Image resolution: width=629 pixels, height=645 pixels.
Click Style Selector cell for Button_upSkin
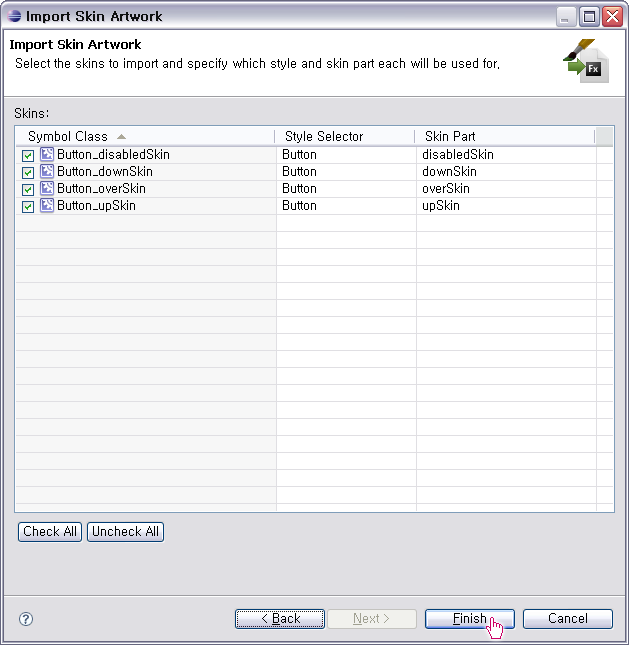tap(346, 206)
